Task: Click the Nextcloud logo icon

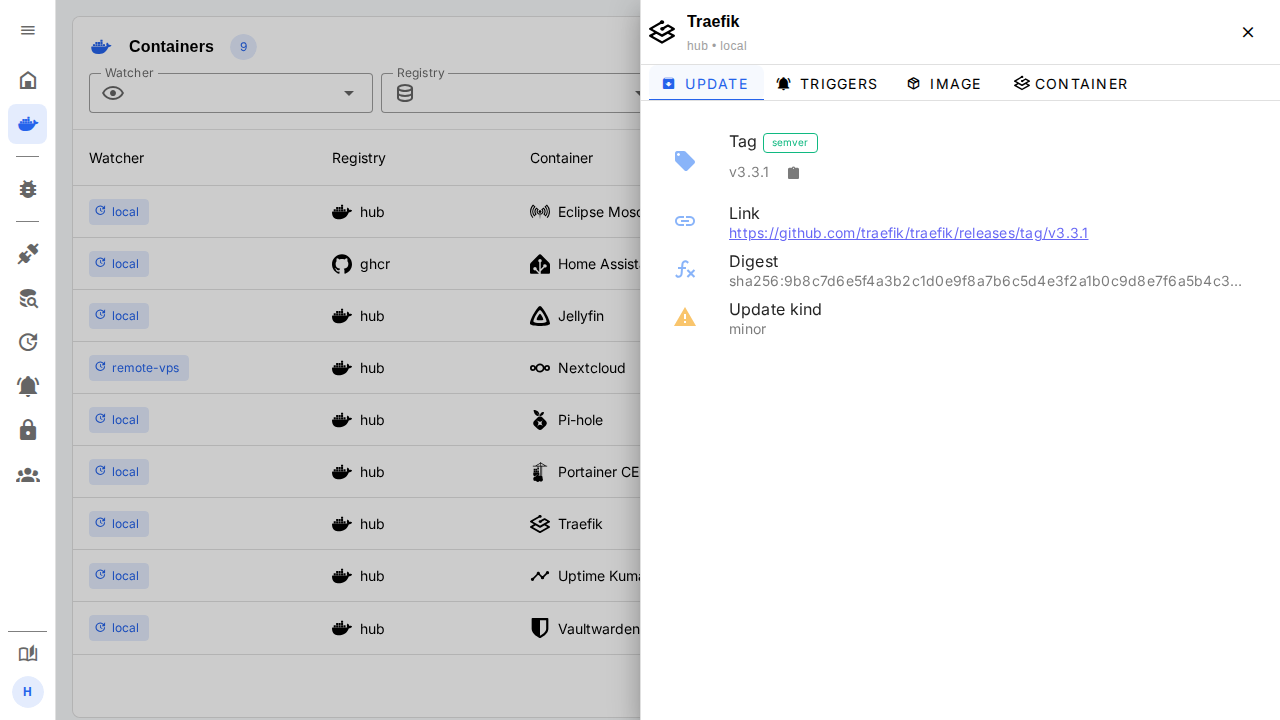Action: point(540,368)
